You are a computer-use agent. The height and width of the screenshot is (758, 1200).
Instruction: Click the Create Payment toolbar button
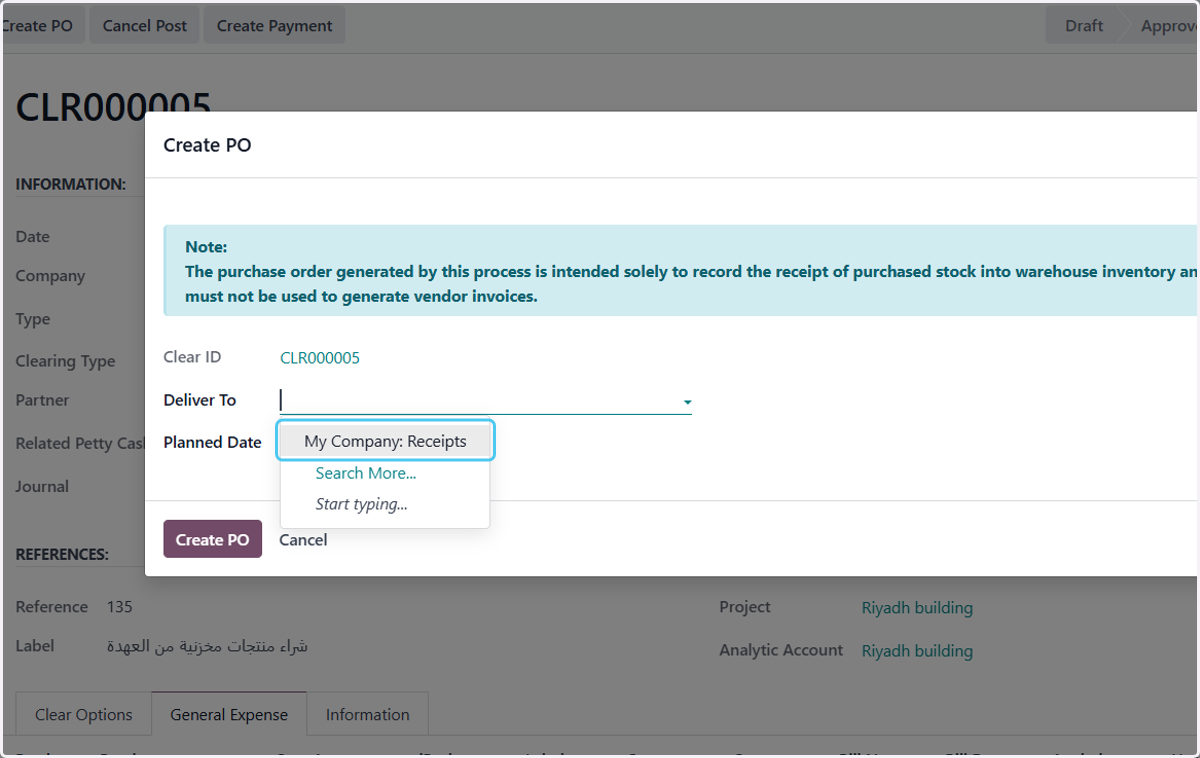pyautogui.click(x=274, y=26)
